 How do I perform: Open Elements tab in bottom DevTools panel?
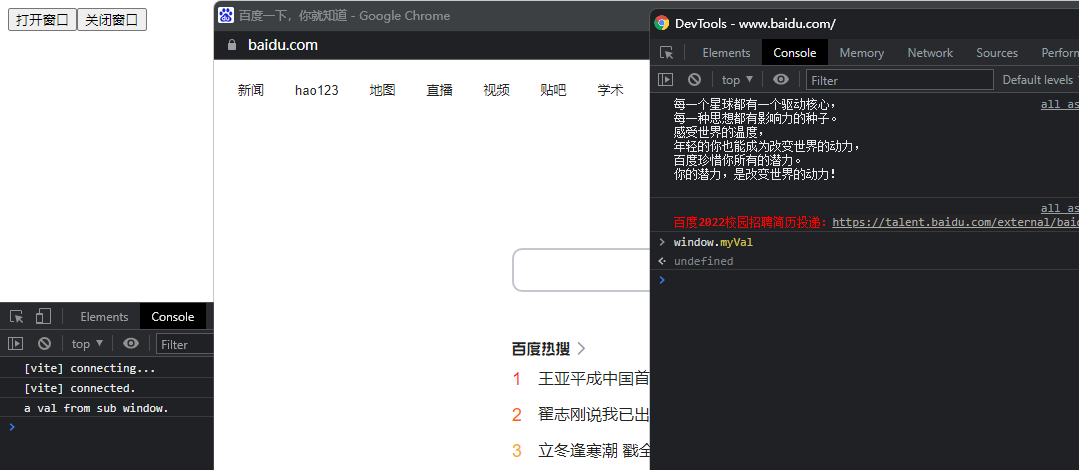[x=104, y=317]
